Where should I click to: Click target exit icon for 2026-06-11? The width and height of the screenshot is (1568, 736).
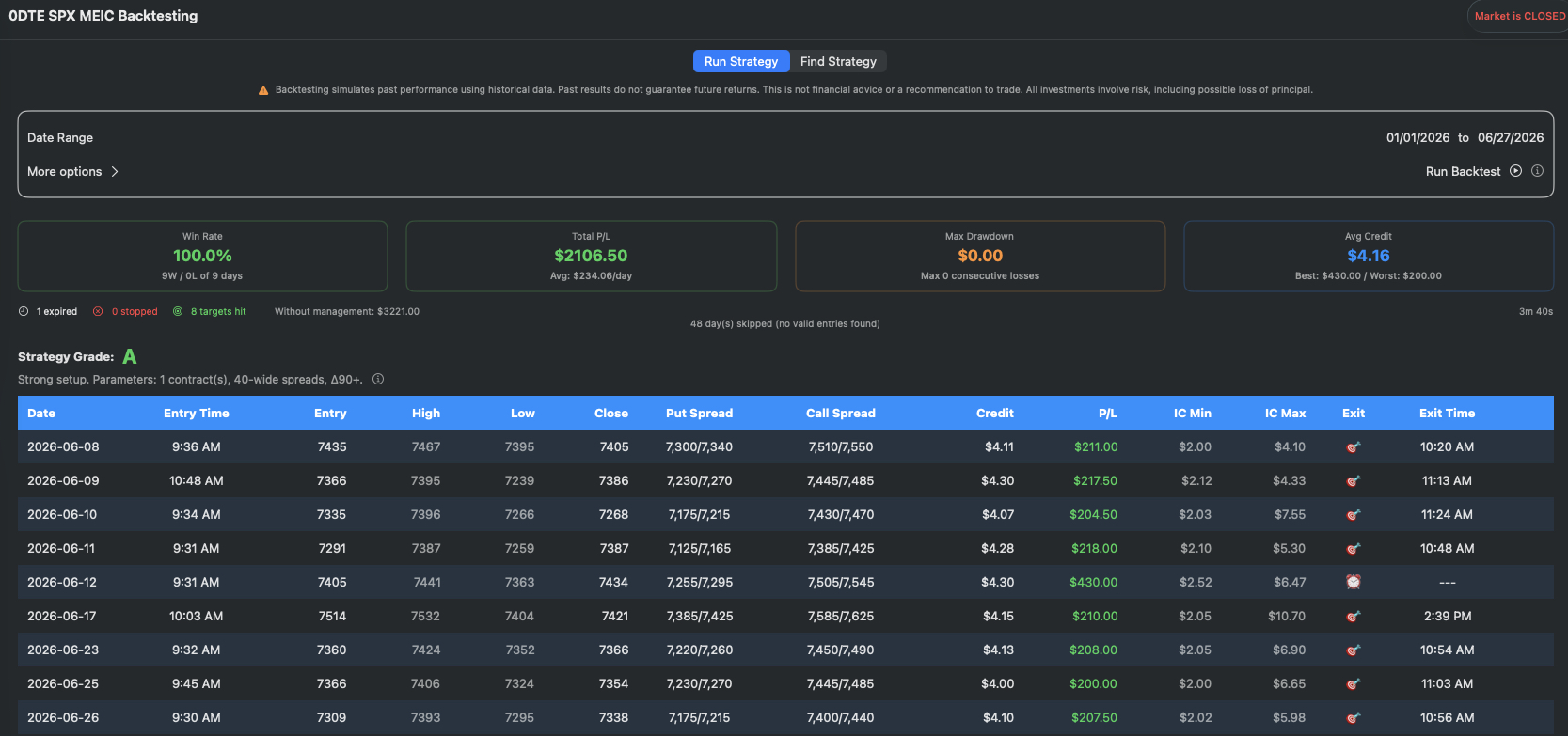click(1353, 549)
